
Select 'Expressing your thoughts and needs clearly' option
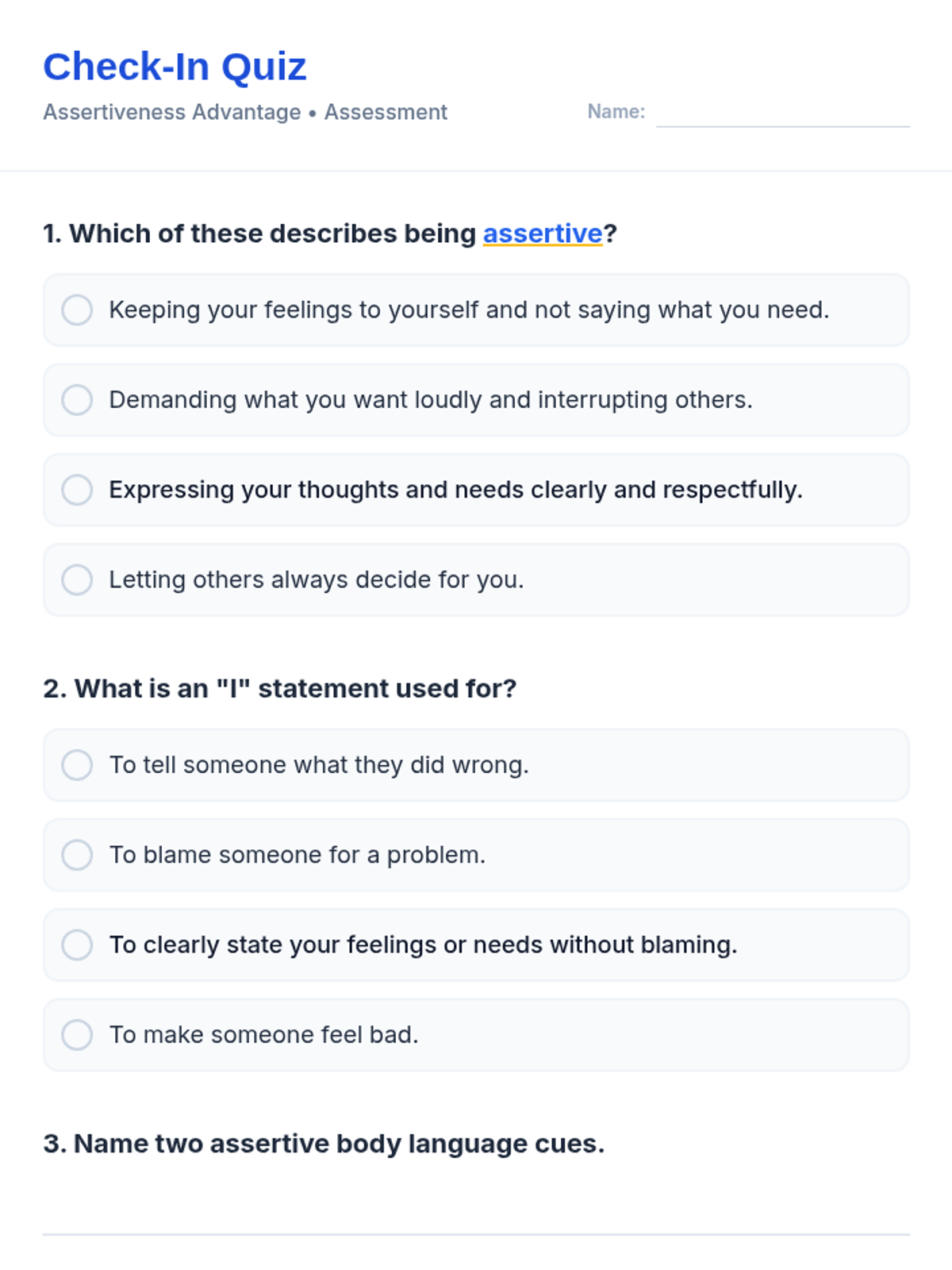[77, 490]
